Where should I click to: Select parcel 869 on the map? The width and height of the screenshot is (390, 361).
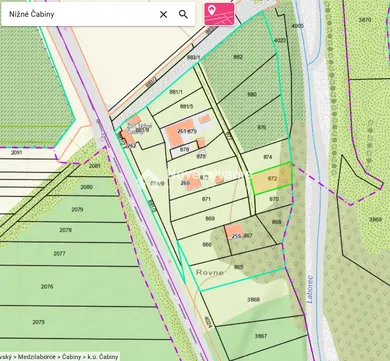[x=210, y=219]
